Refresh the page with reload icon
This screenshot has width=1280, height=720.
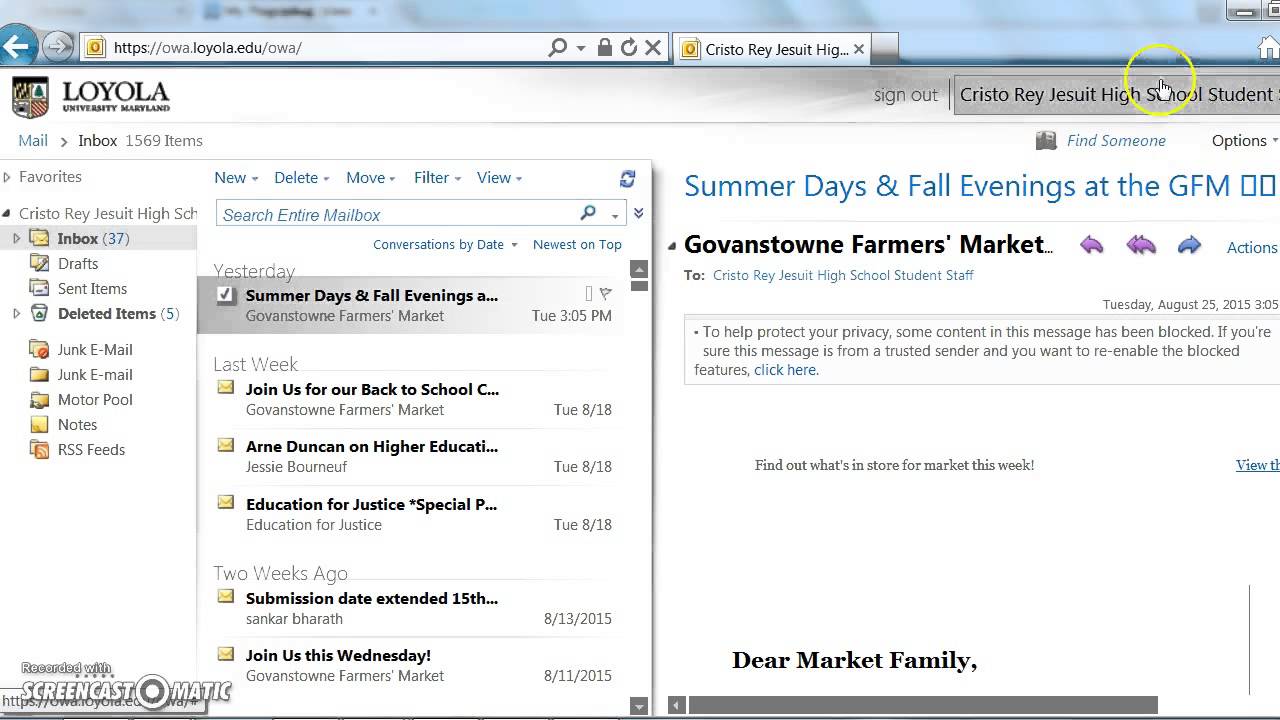pyautogui.click(x=629, y=48)
